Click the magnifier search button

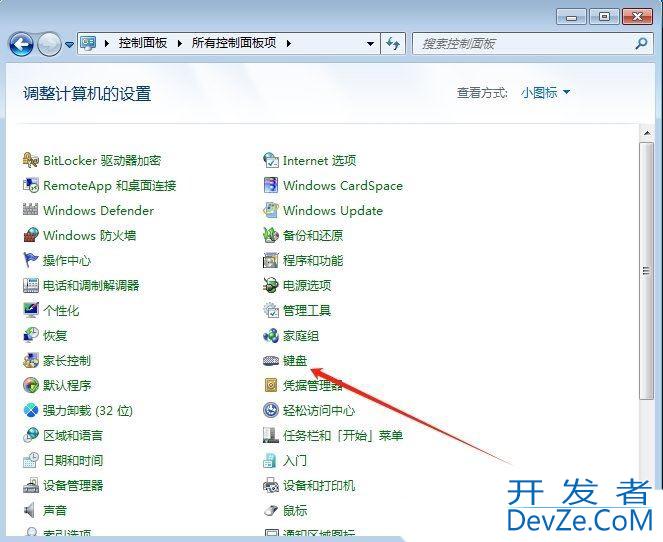click(x=642, y=43)
